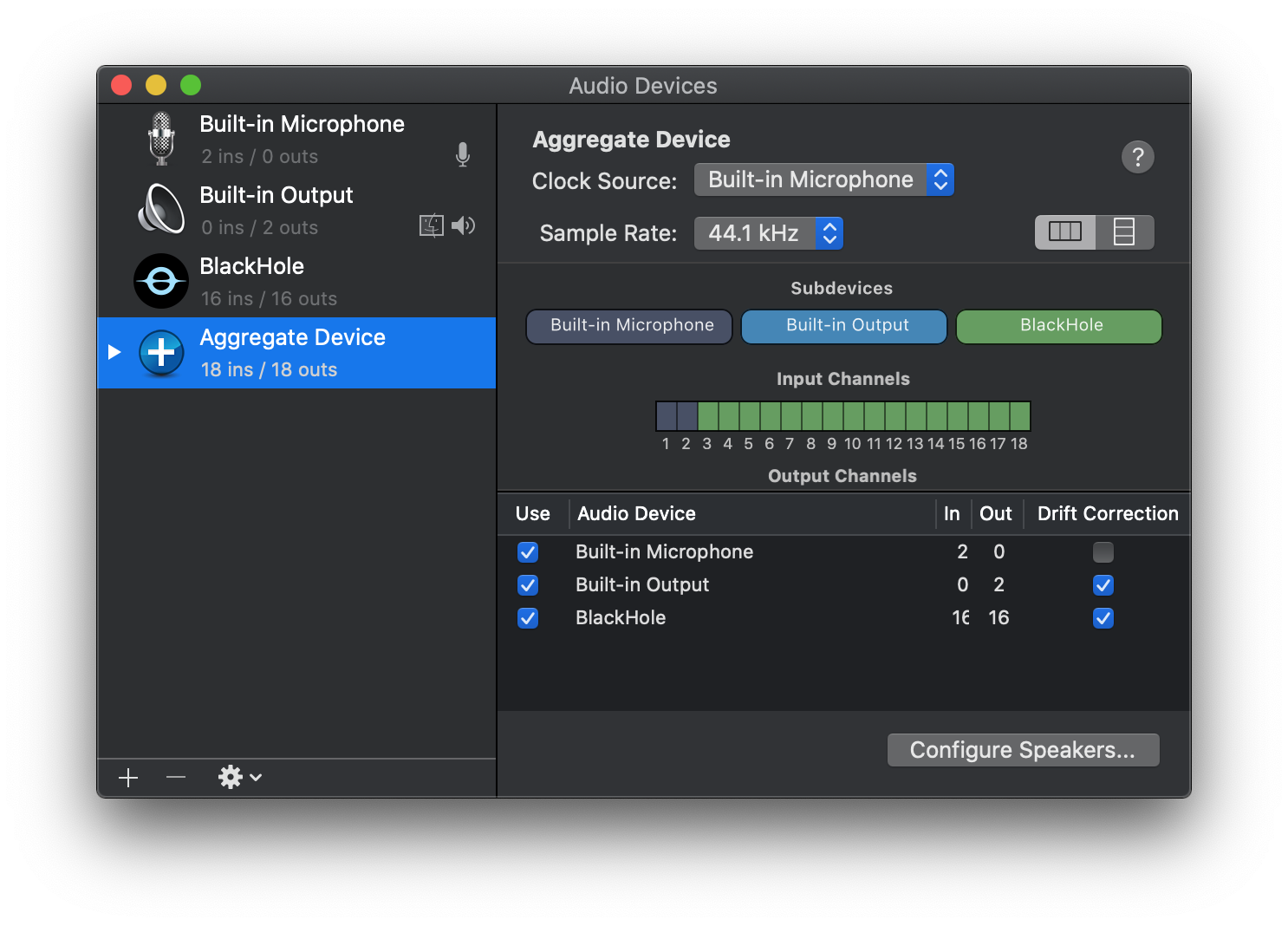1288x926 pixels.
Task: Click the help question mark button
Action: [1137, 157]
